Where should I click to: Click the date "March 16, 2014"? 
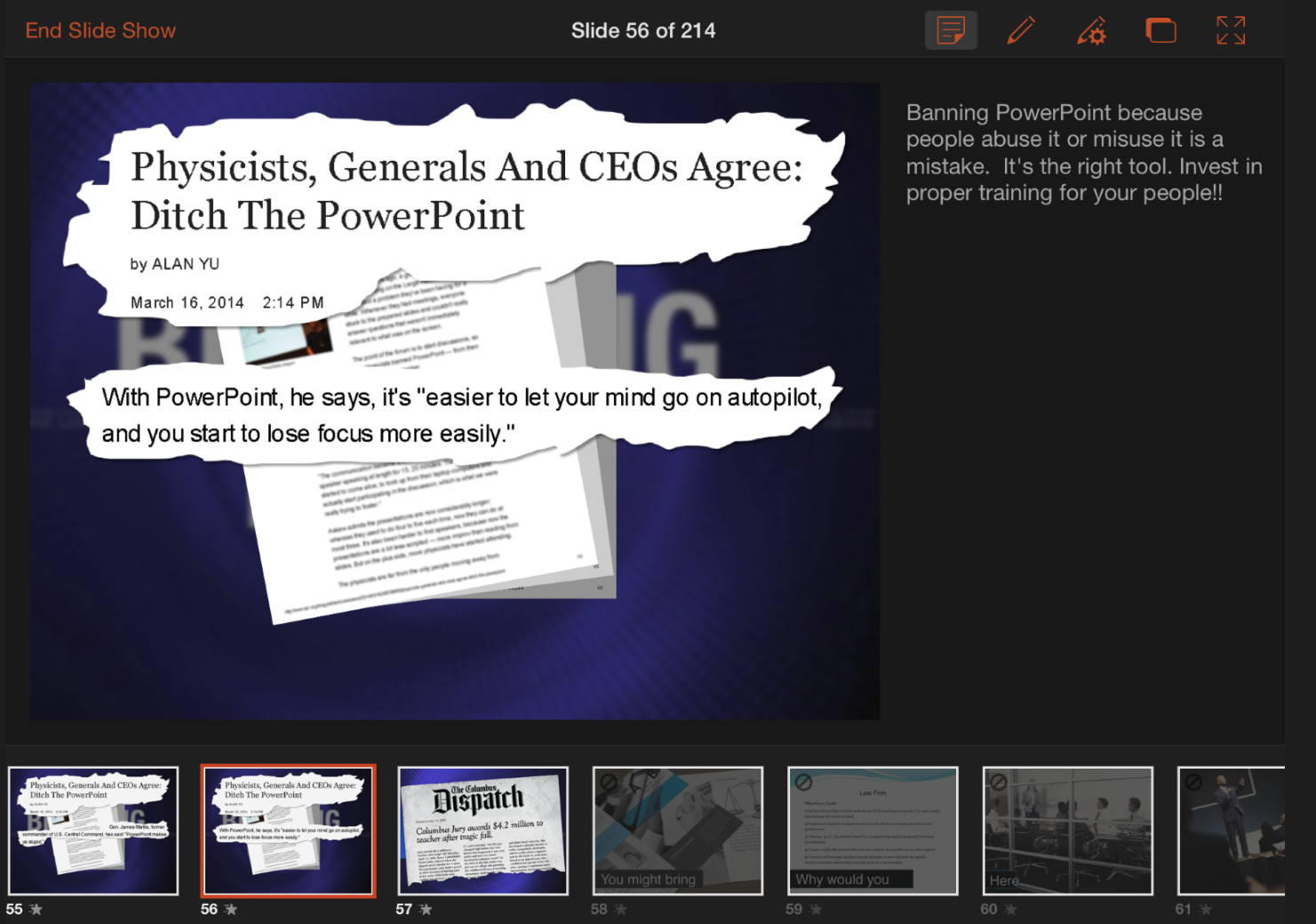coord(187,303)
